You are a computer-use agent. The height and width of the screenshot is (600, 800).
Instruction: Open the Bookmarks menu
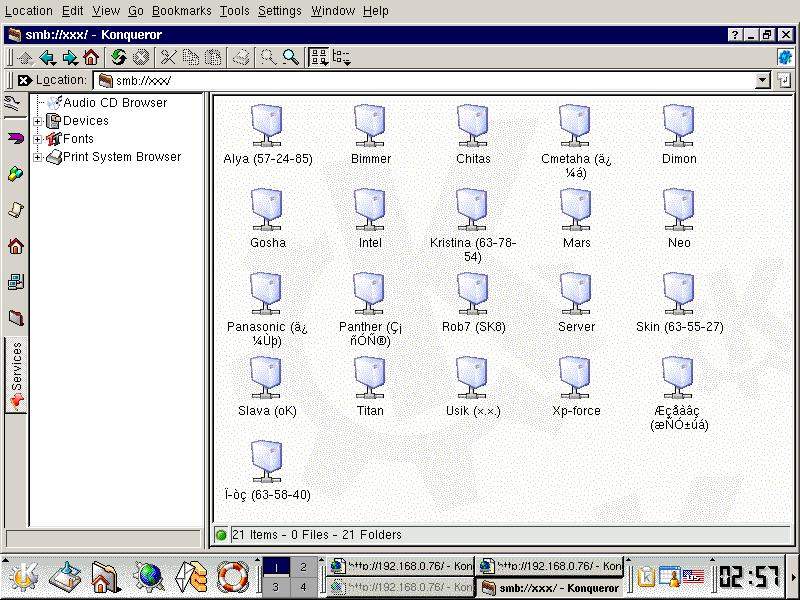(181, 11)
